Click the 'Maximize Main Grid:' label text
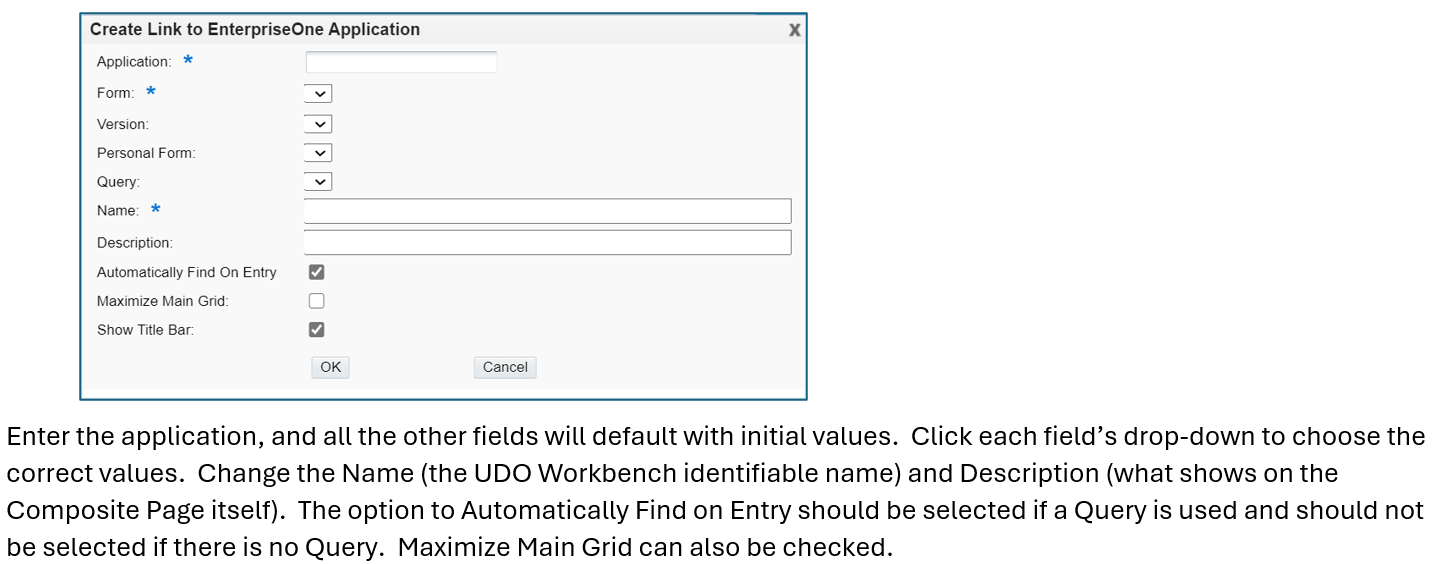The height and width of the screenshot is (564, 1455). pos(163,301)
